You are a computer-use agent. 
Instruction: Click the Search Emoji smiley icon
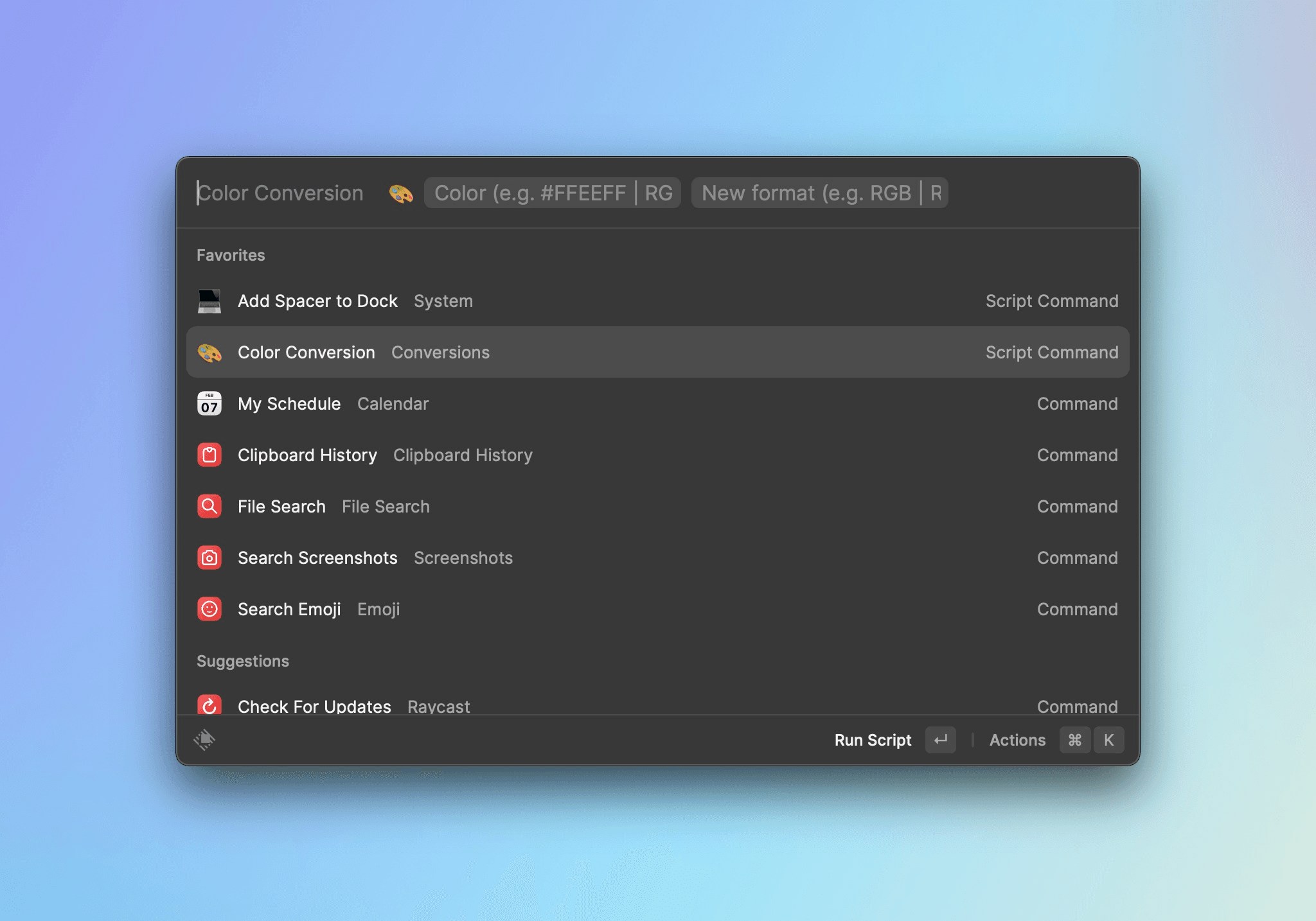tap(209, 610)
